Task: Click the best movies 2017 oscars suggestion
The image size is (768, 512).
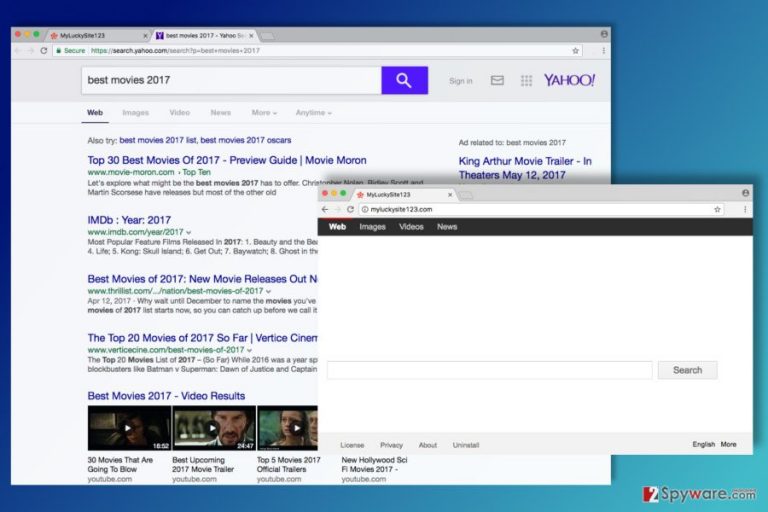Action: (246, 140)
